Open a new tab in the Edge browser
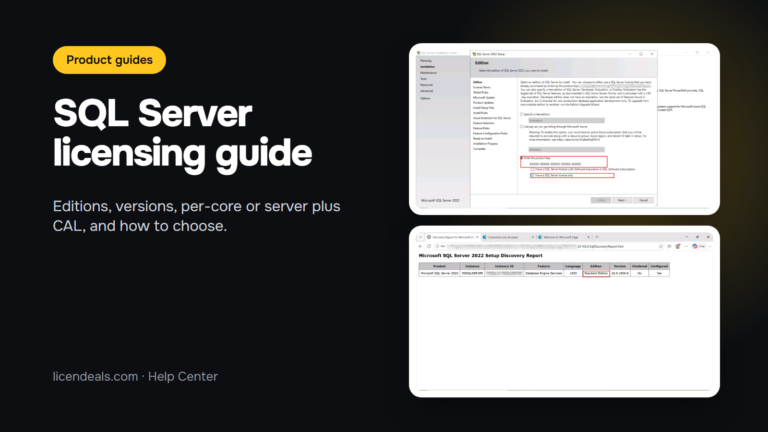 [x=597, y=237]
